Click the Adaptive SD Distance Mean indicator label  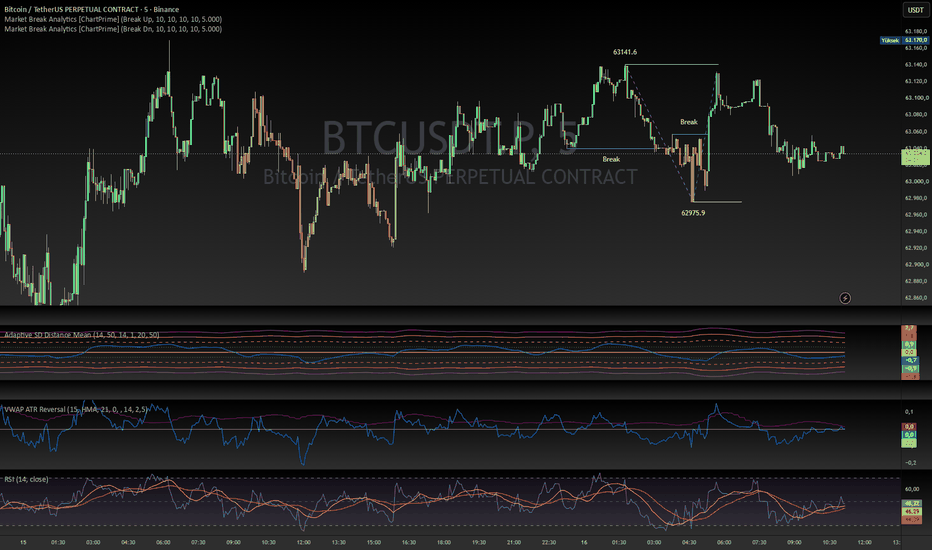click(x=81, y=335)
